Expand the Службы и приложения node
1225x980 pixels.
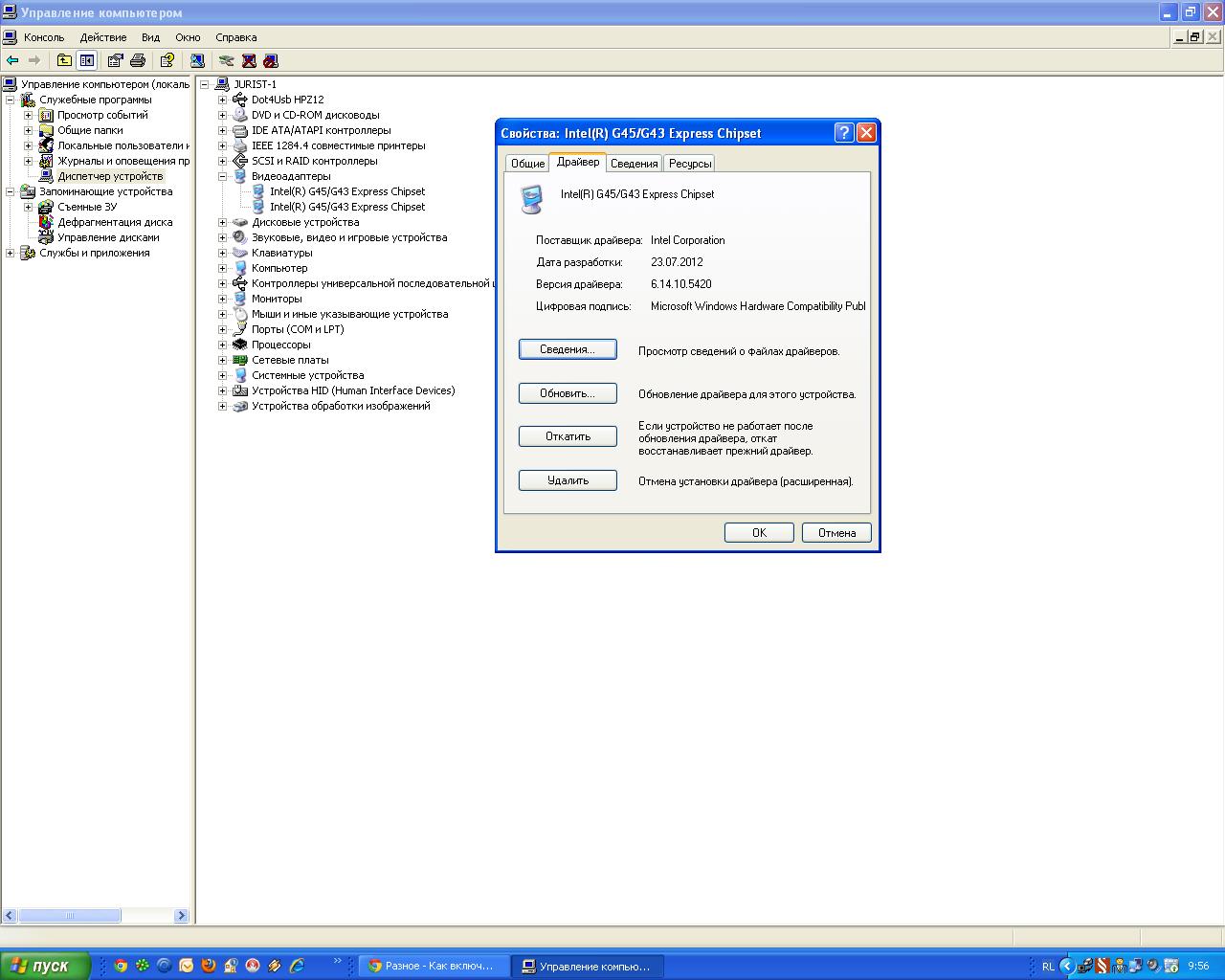coord(11,253)
